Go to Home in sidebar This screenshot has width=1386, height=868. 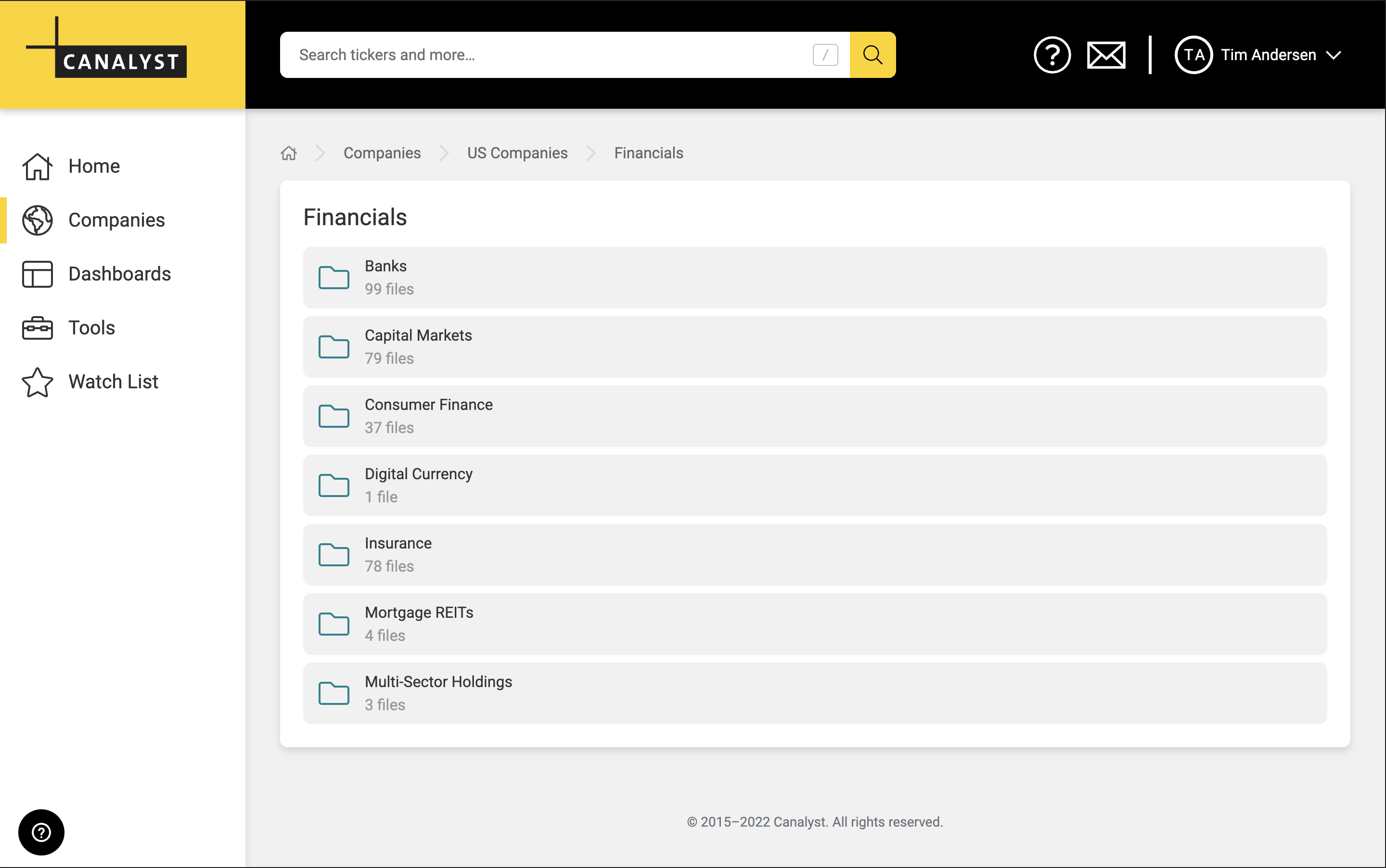[93, 166]
